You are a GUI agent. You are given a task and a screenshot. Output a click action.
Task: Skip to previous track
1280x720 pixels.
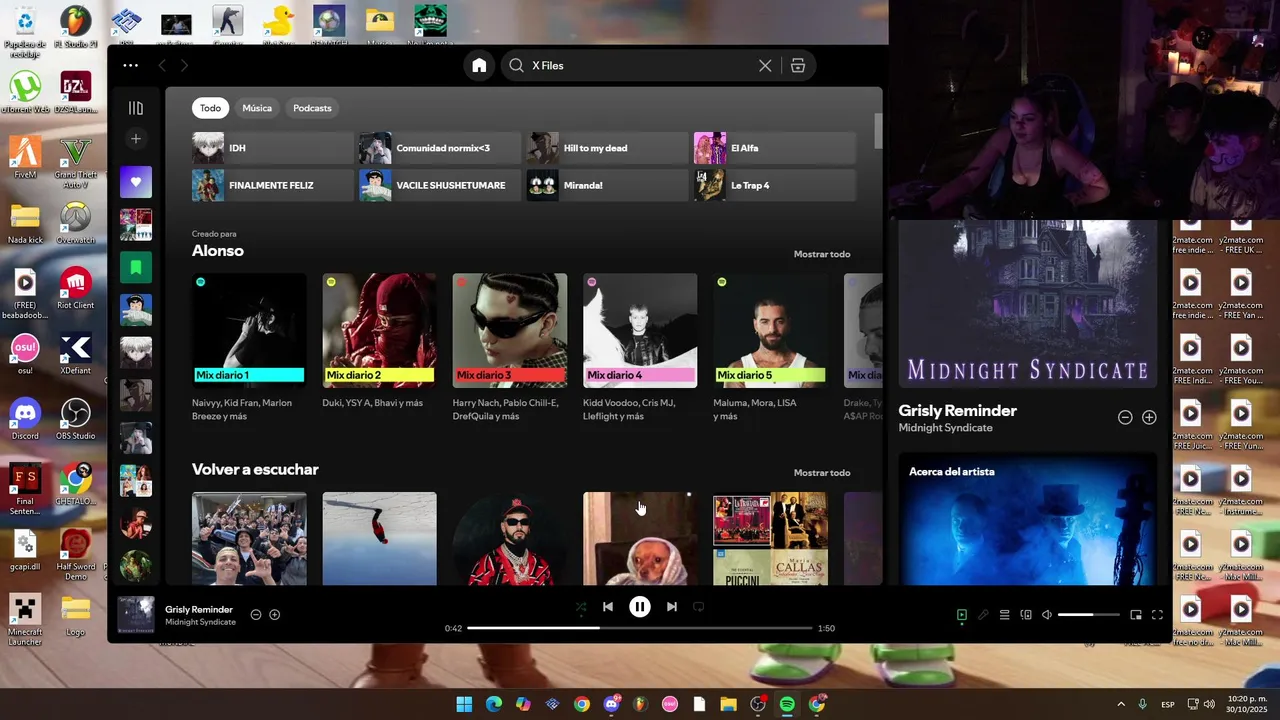pyautogui.click(x=608, y=606)
